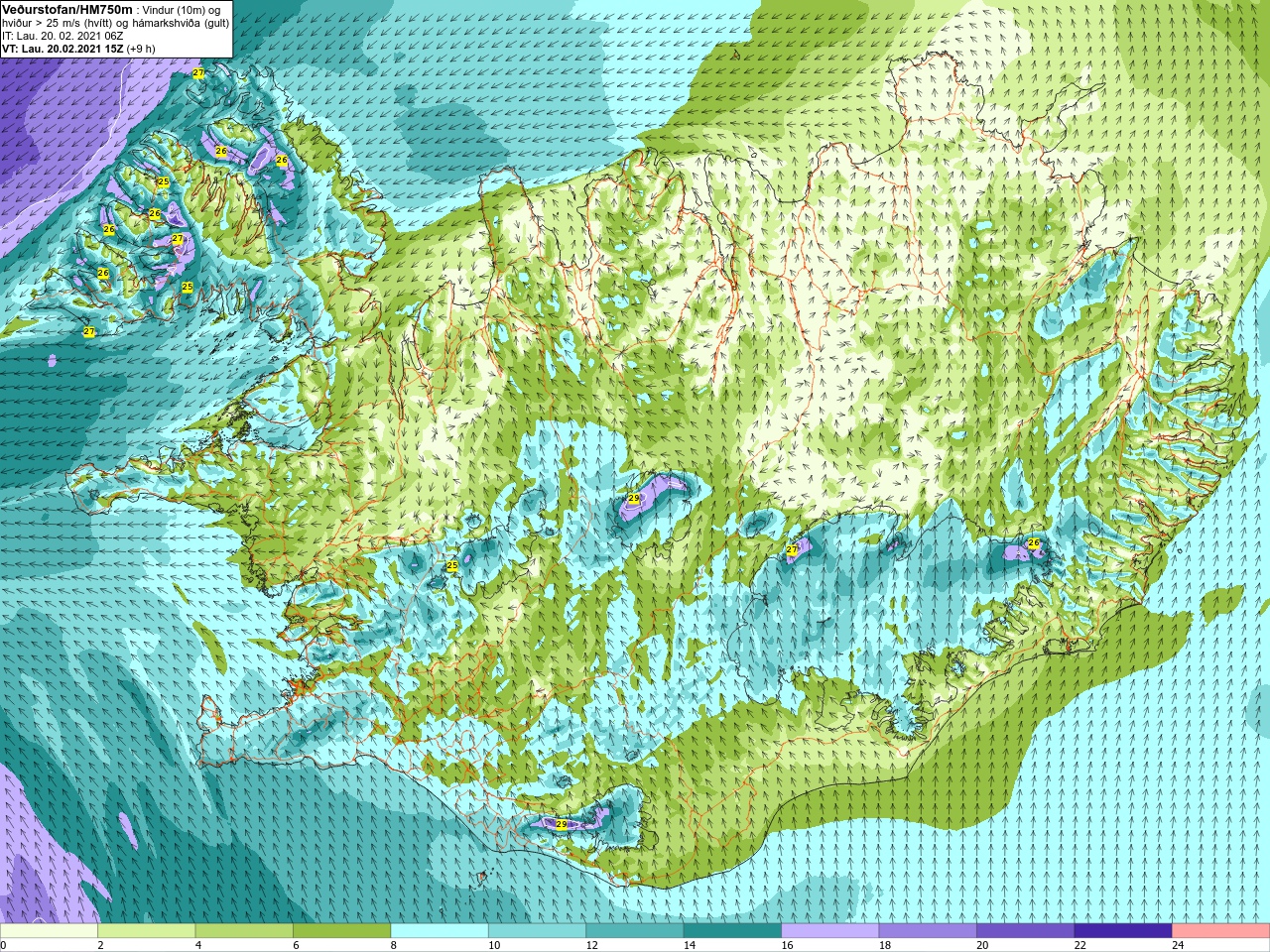Screen dimensions: 1270x952
Task: Pick the dark indigo 22–24 m/s color bar segment
Action: 1123,931
